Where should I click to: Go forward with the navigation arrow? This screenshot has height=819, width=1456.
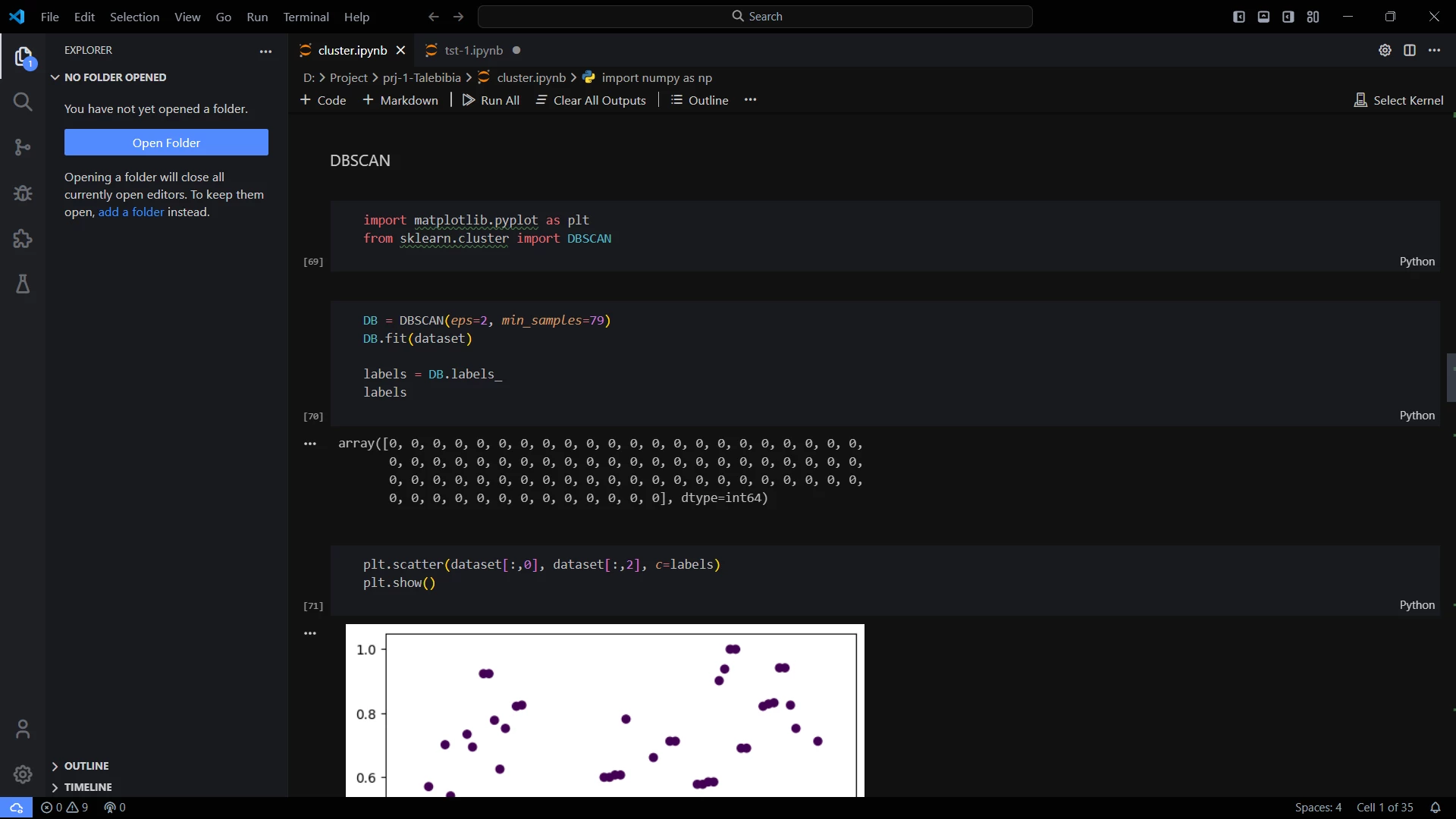[x=459, y=17]
